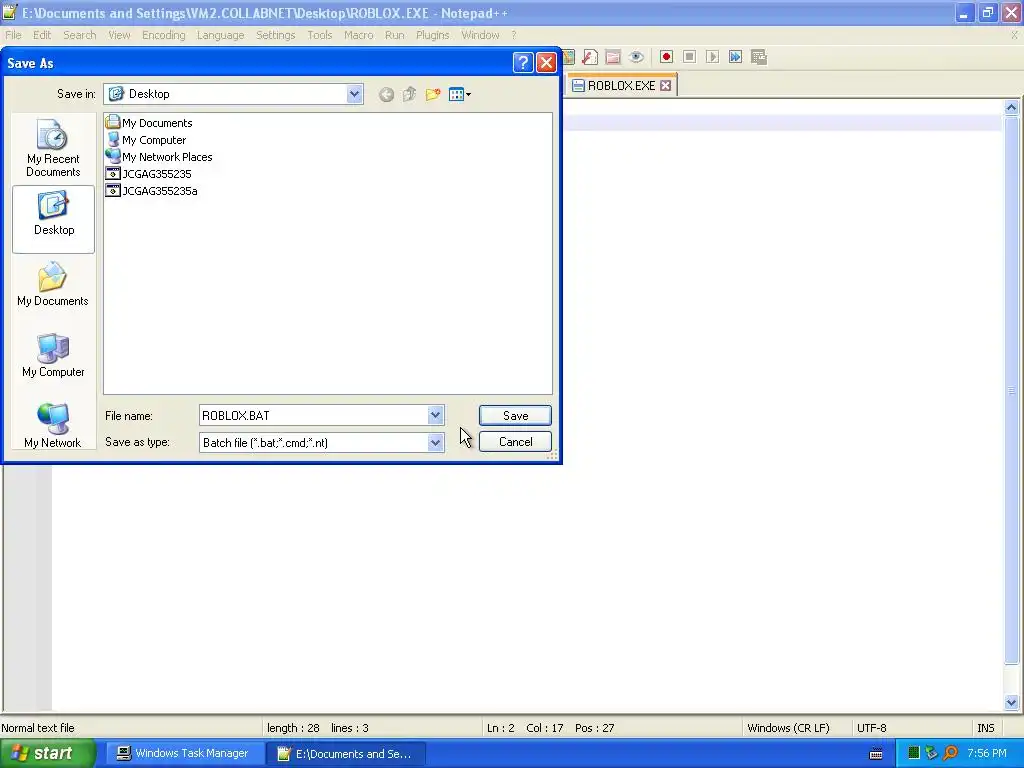Viewport: 1024px width, 768px height.
Task: Click the Windows (CR LF) status bar entry
Action: coord(788,728)
